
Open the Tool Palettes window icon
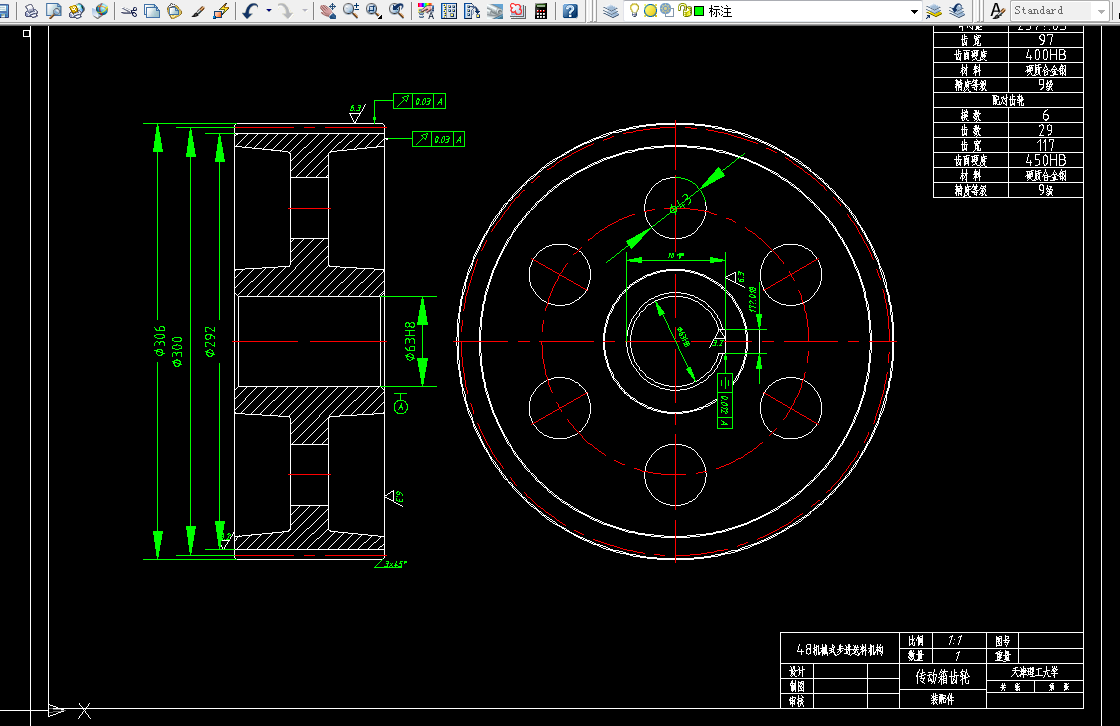pyautogui.click(x=471, y=11)
